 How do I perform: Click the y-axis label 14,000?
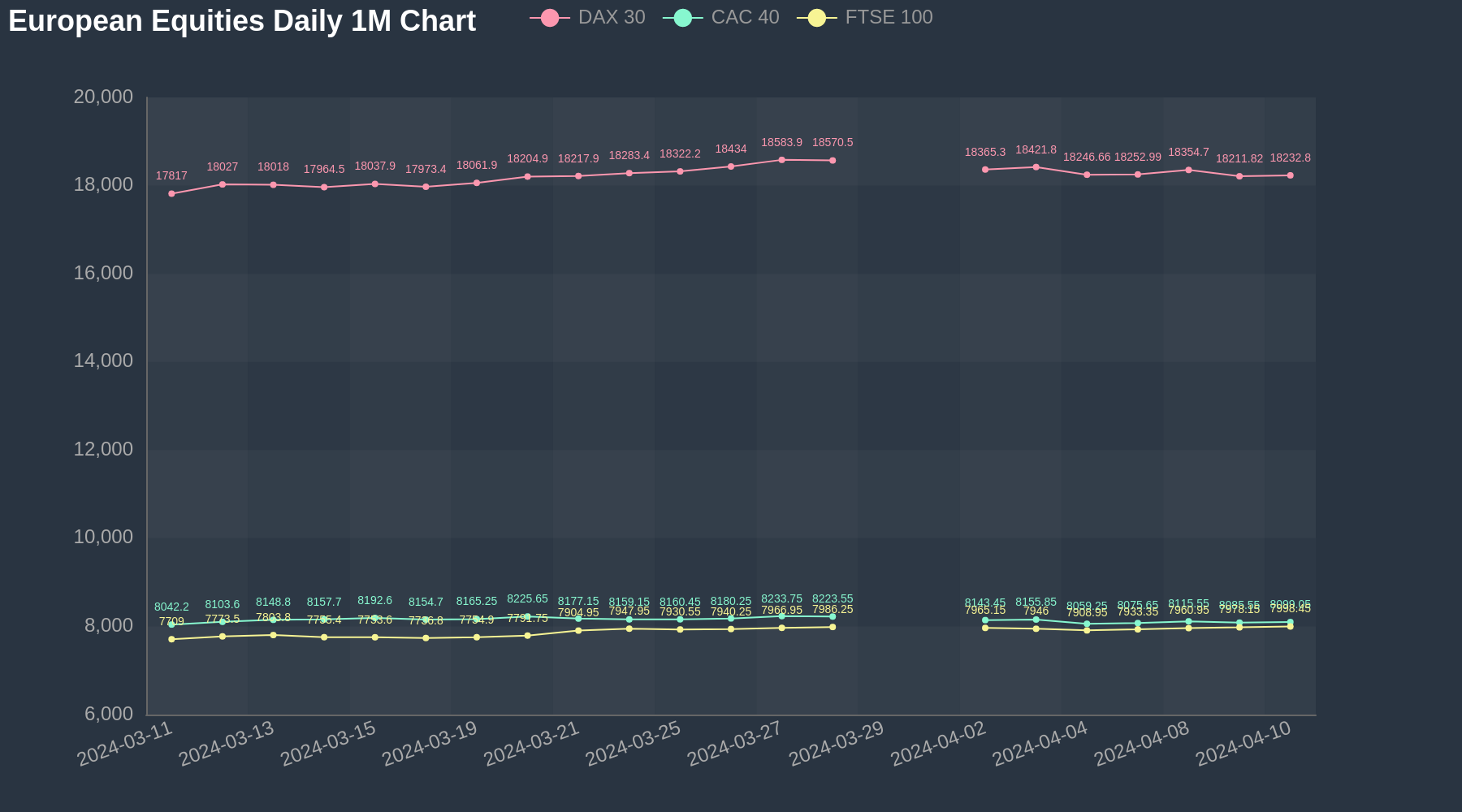pos(103,361)
